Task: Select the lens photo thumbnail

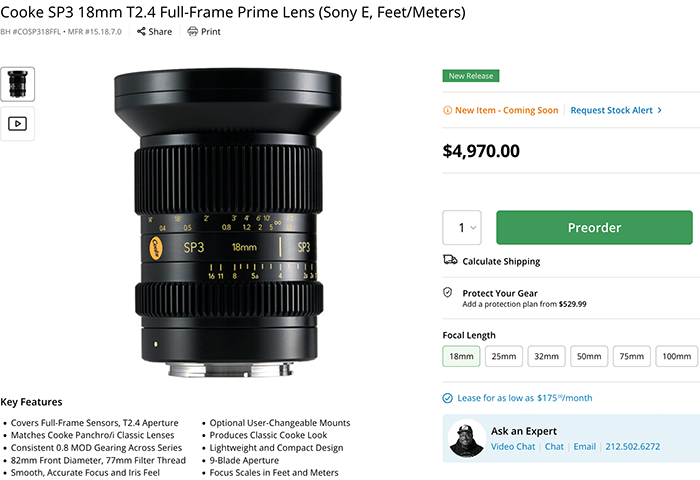Action: 17,84
